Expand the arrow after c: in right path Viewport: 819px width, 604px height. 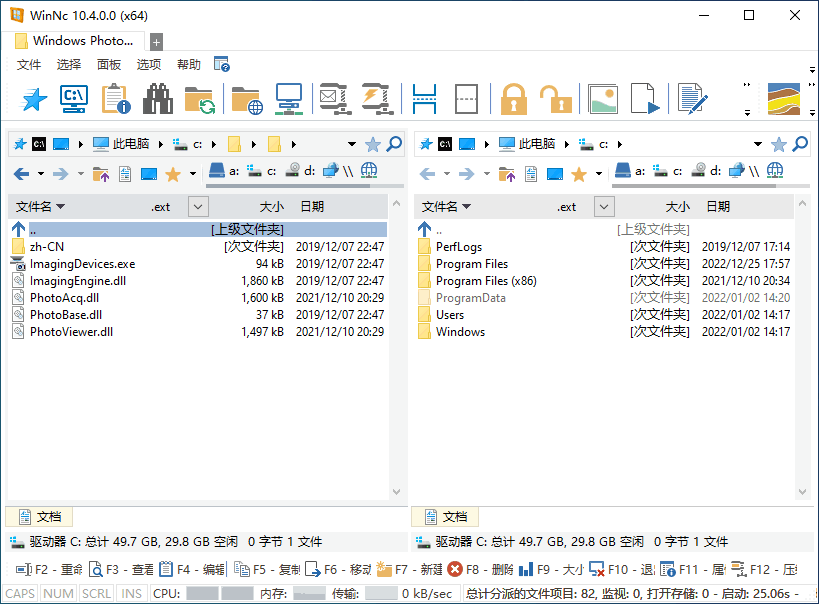[x=619, y=144]
